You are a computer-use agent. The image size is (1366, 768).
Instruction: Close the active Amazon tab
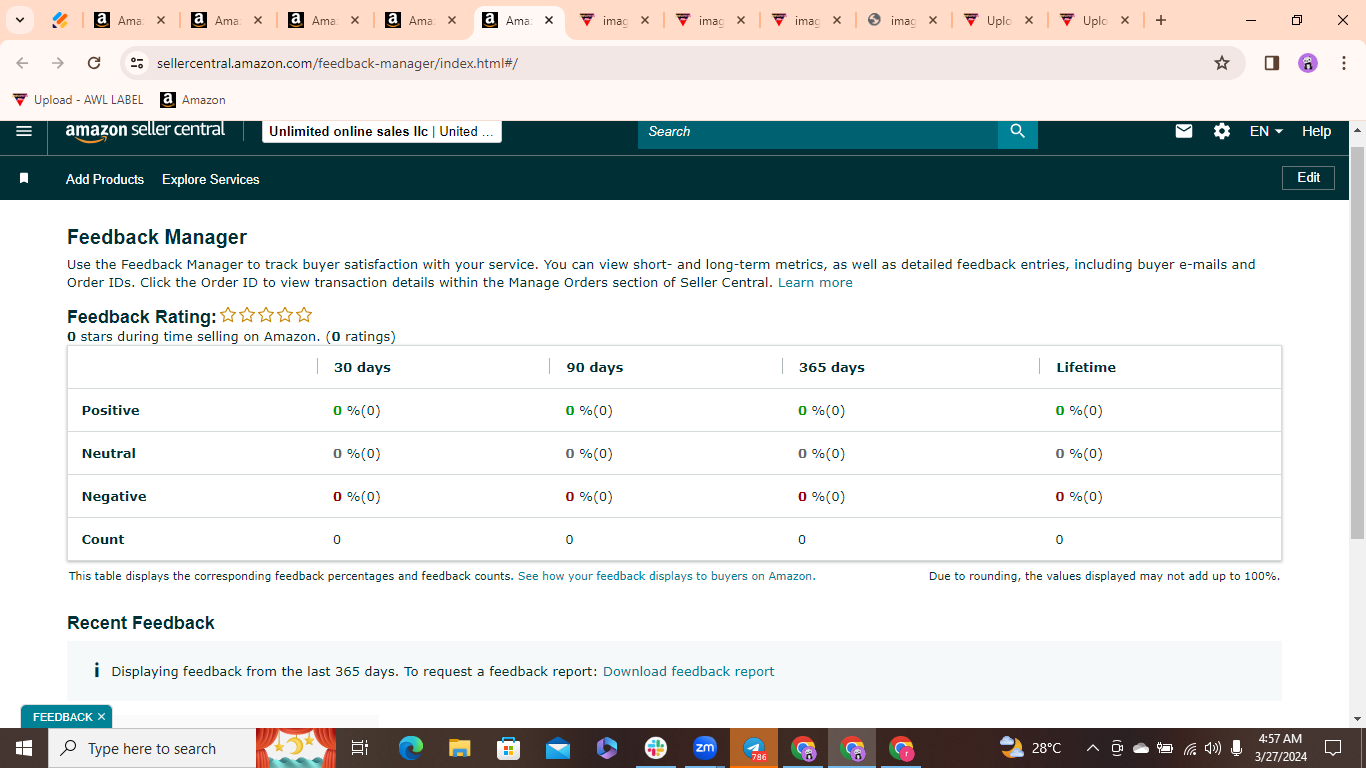pos(549,20)
